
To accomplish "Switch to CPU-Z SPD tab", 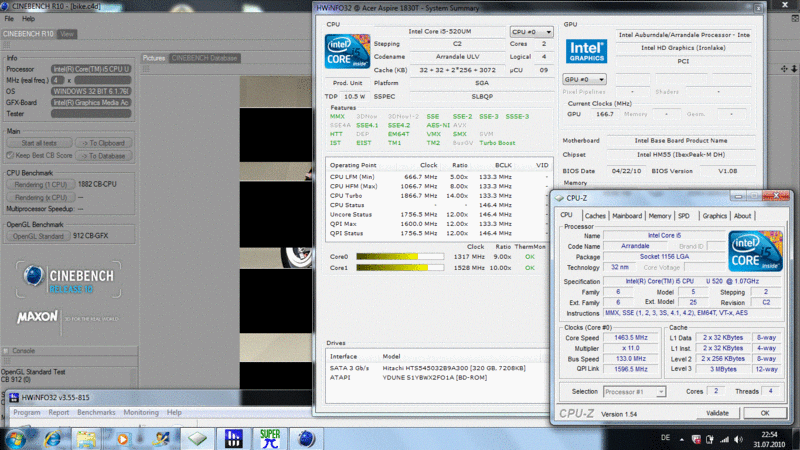I will pos(684,216).
